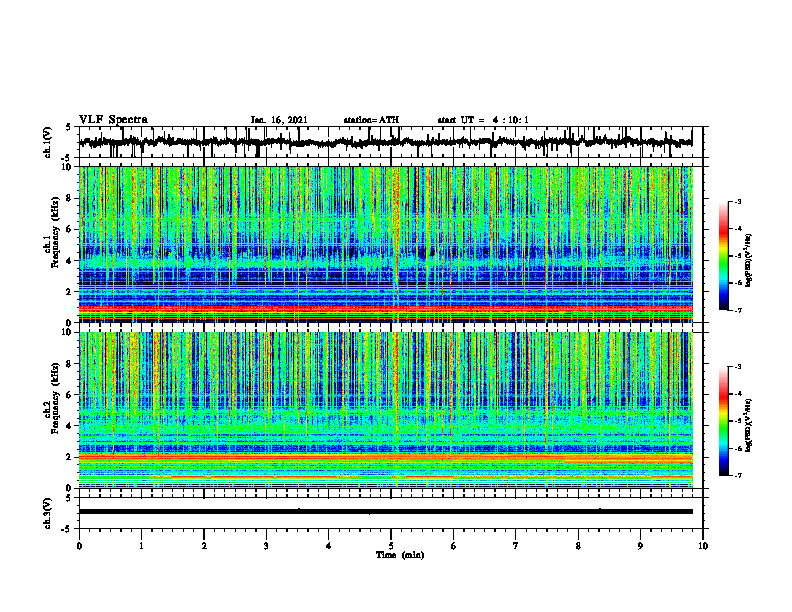Click the ch.2 frequency axis "6" tick label

(70, 395)
